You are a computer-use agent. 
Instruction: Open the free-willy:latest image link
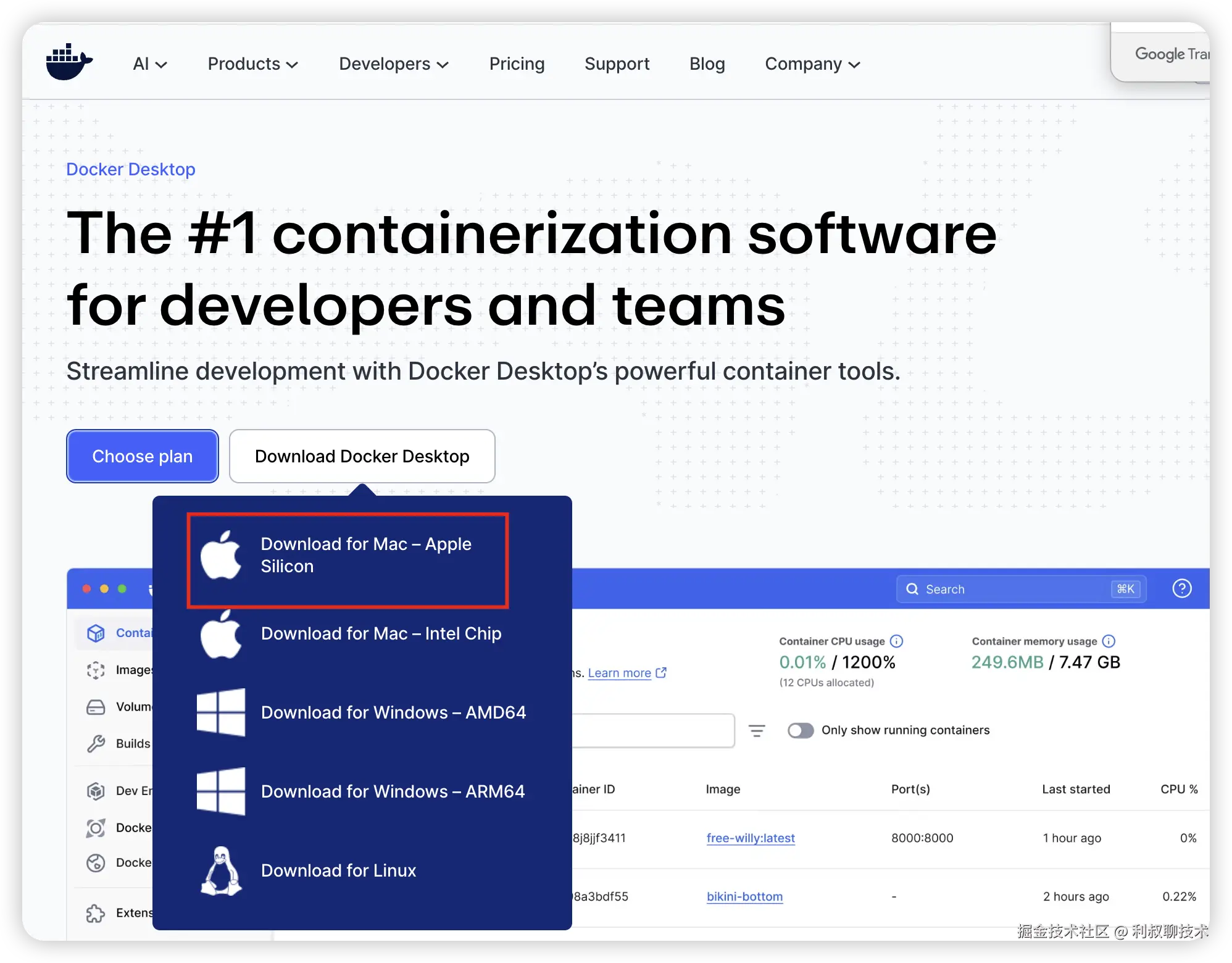(750, 838)
